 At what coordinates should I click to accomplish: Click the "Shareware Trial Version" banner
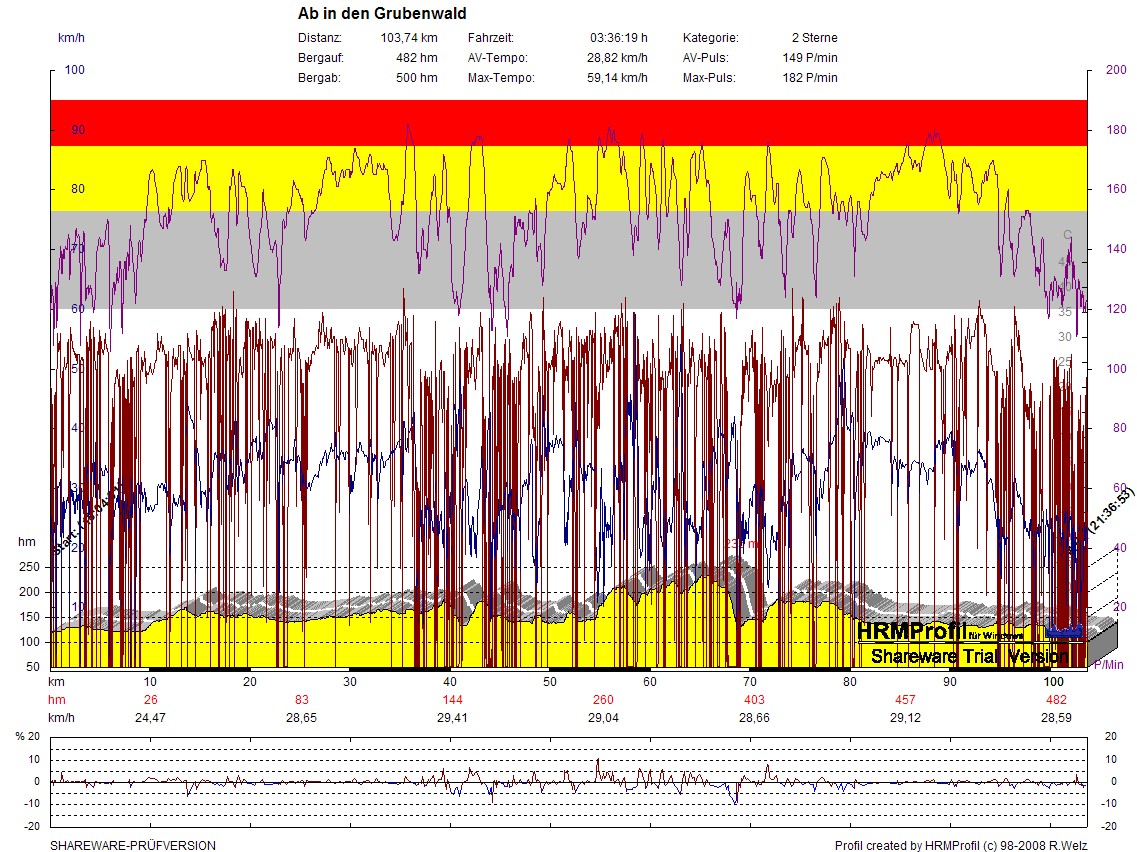pyautogui.click(x=969, y=656)
